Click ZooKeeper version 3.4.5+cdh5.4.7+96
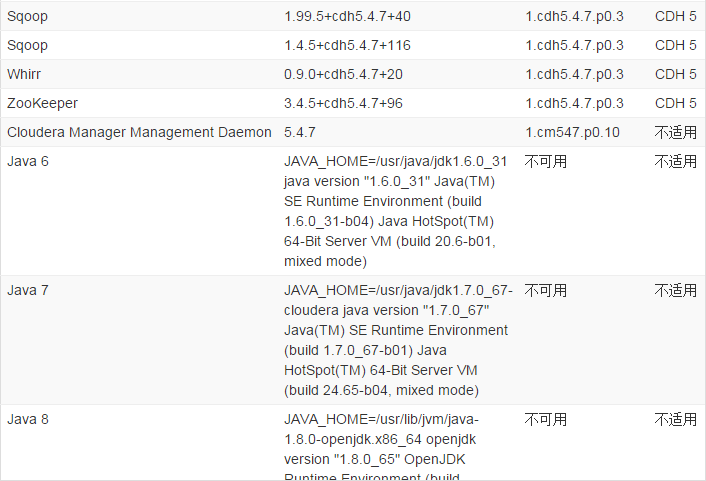 pyautogui.click(x=343, y=103)
